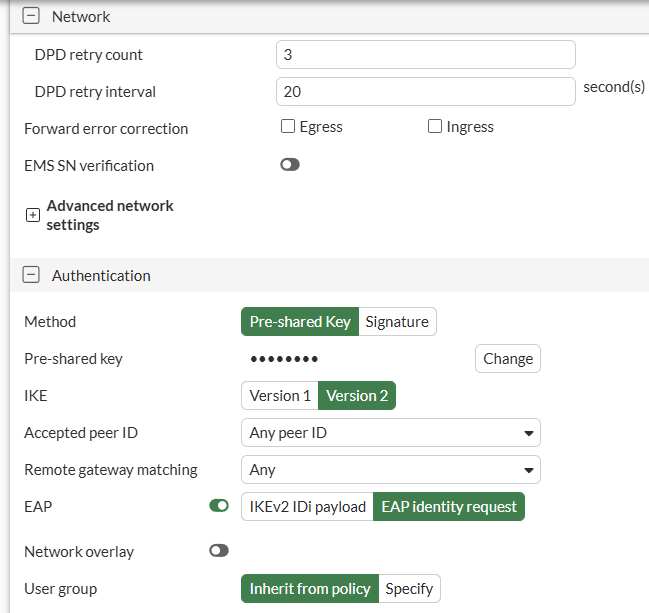Open Accepted peer ID dropdown

click(x=391, y=433)
